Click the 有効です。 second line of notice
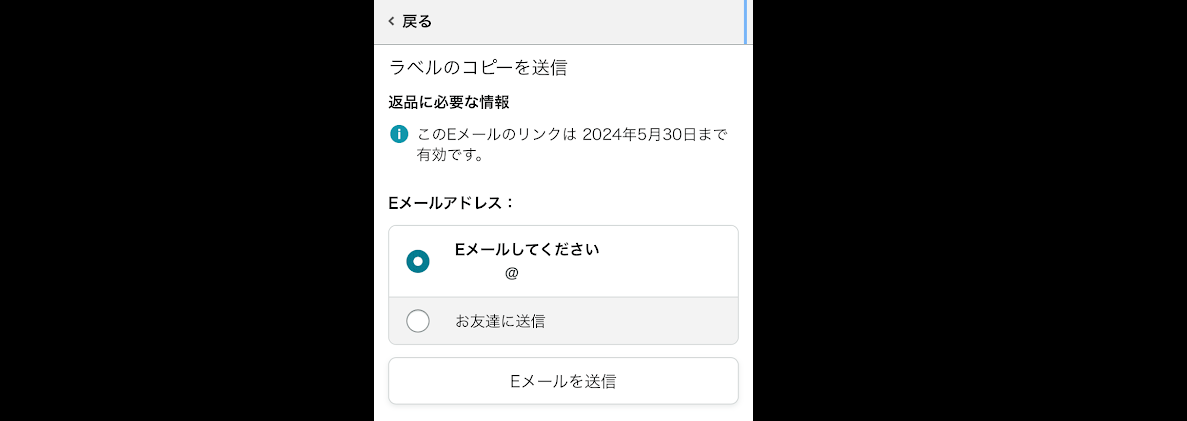 tap(450, 157)
